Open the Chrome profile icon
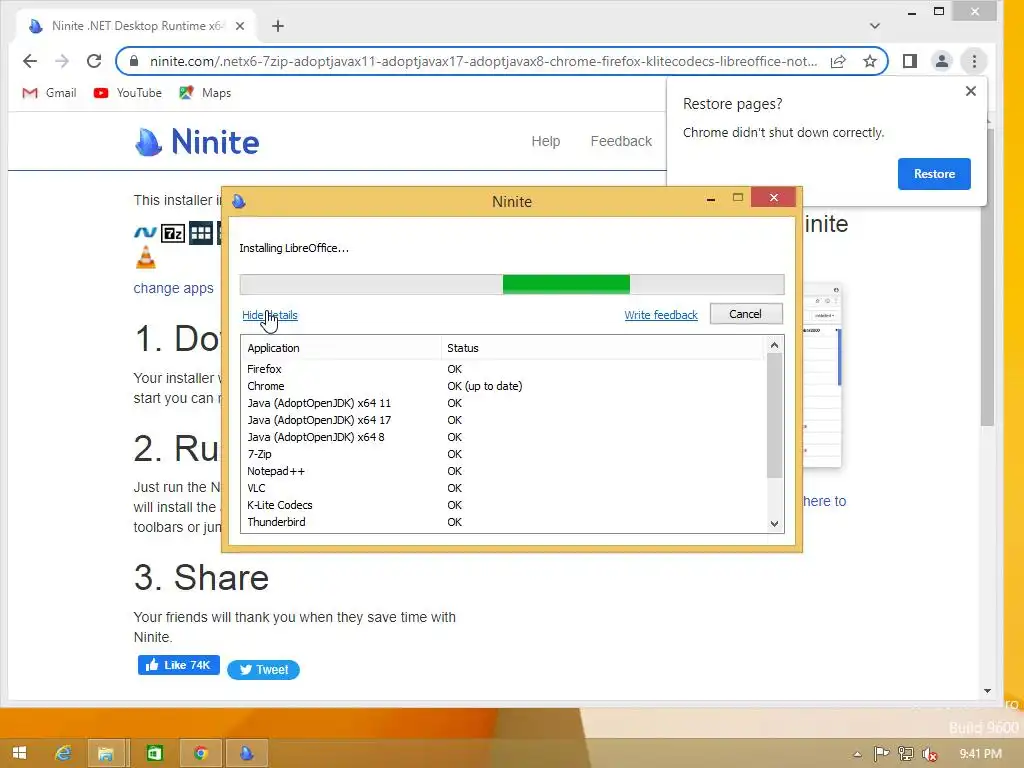 (x=942, y=61)
